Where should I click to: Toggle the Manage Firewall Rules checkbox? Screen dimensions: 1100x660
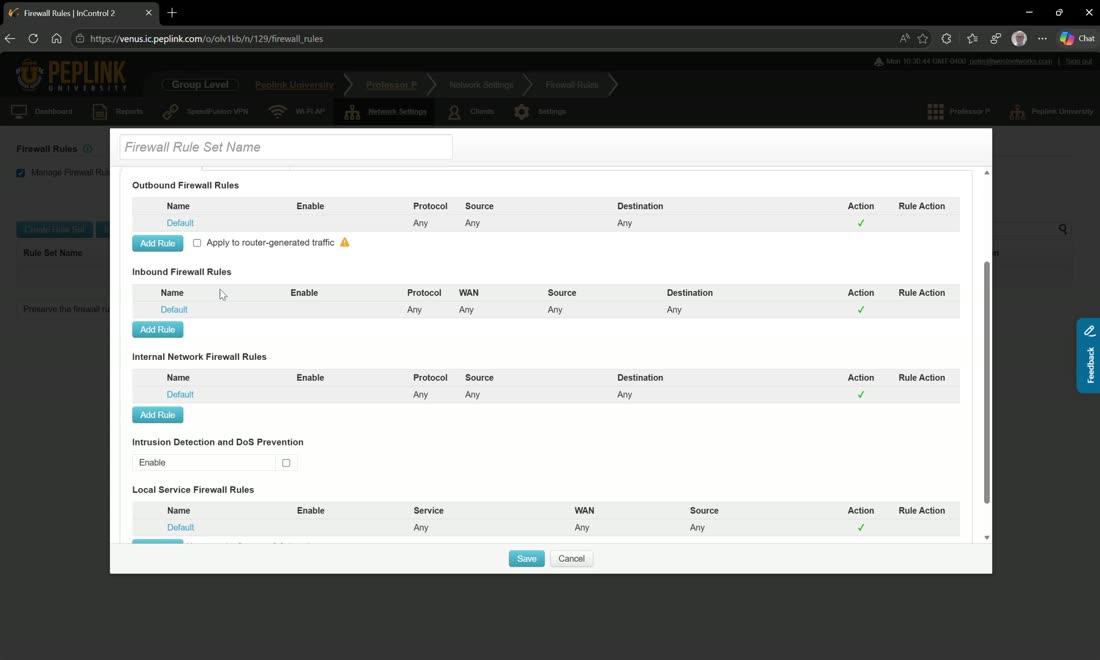(20, 173)
